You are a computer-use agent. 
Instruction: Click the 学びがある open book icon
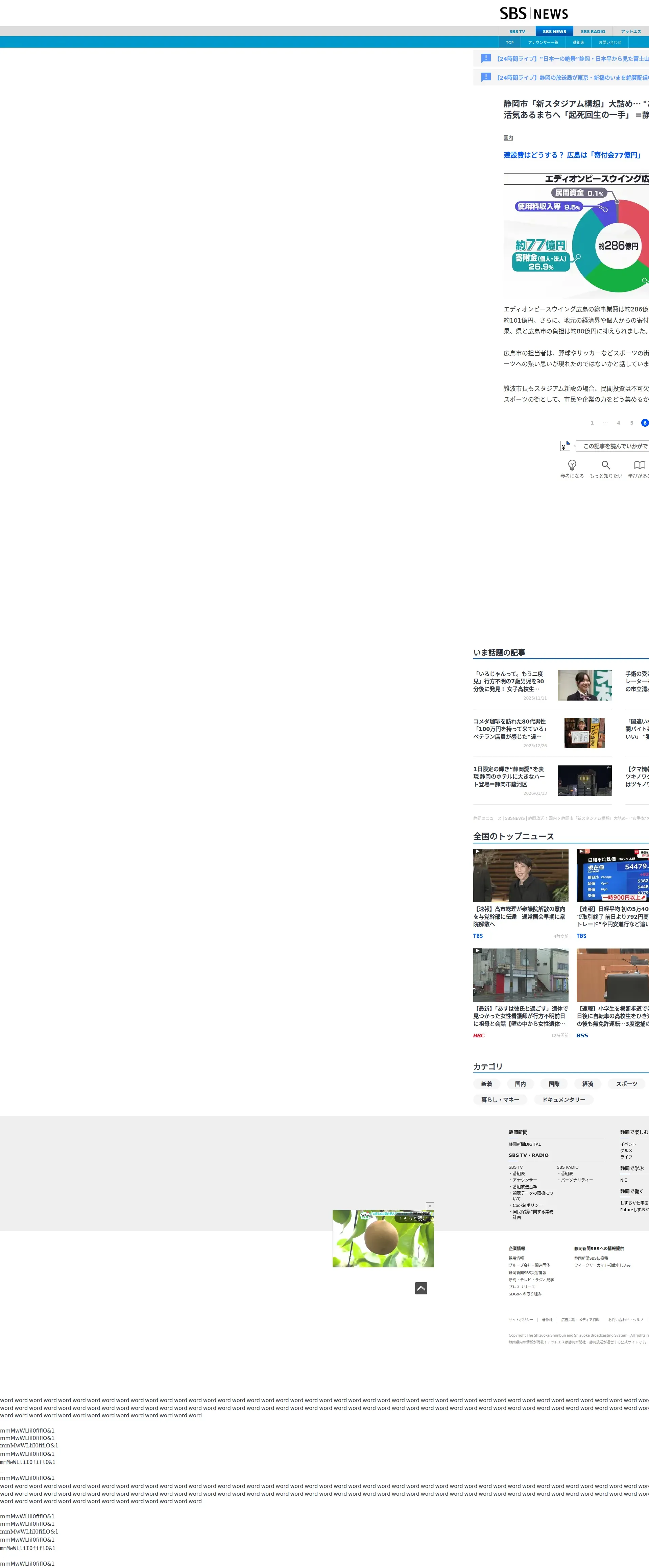[x=639, y=465]
